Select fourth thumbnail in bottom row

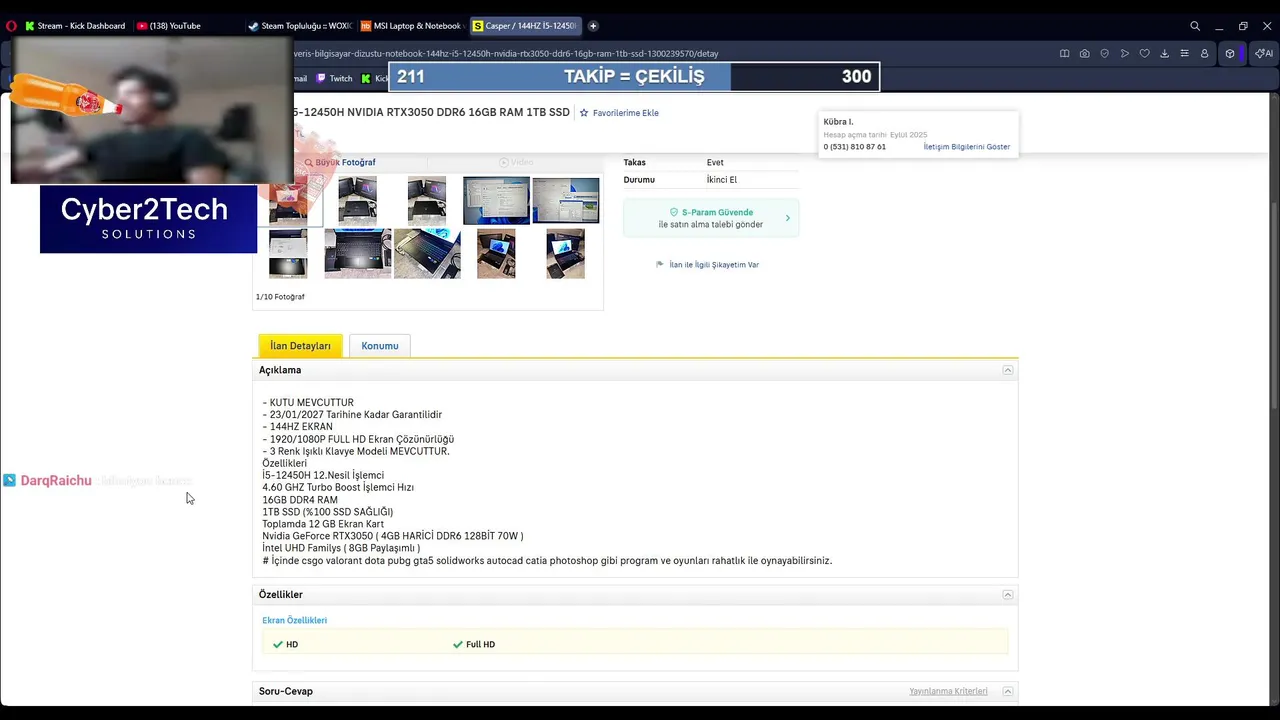pos(496,253)
